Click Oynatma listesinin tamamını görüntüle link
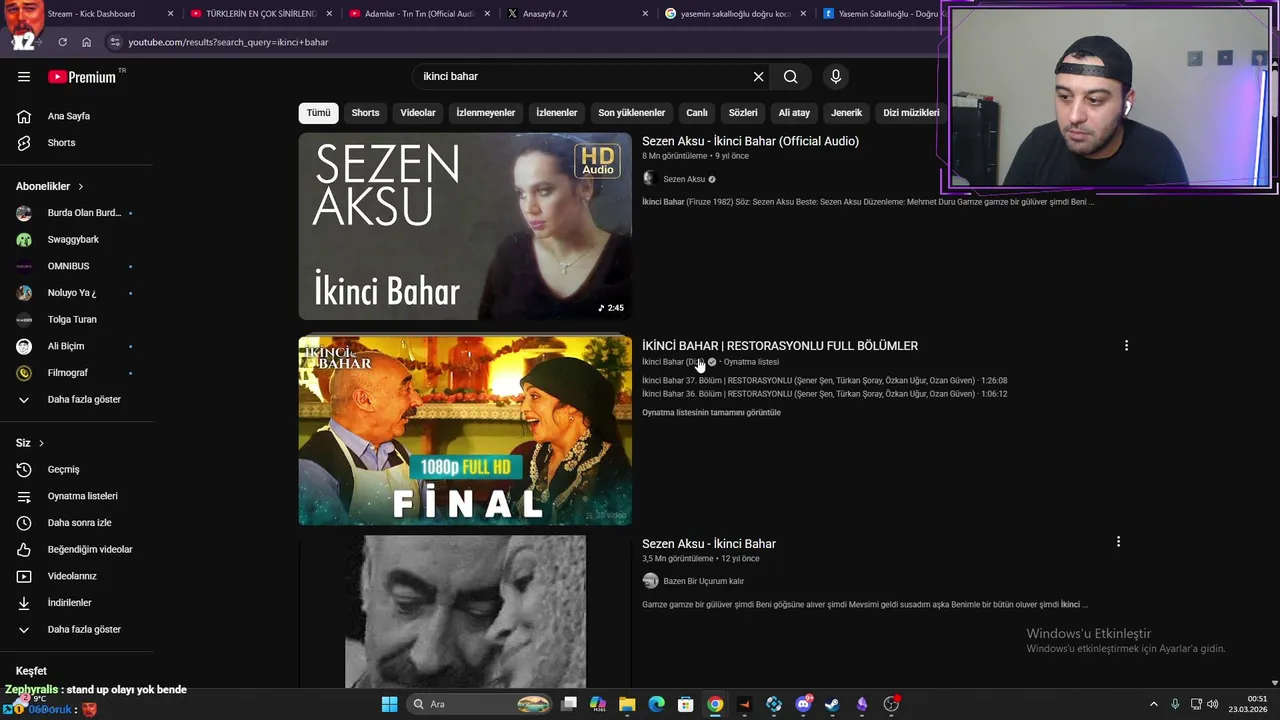This screenshot has width=1280, height=720. coord(711,413)
